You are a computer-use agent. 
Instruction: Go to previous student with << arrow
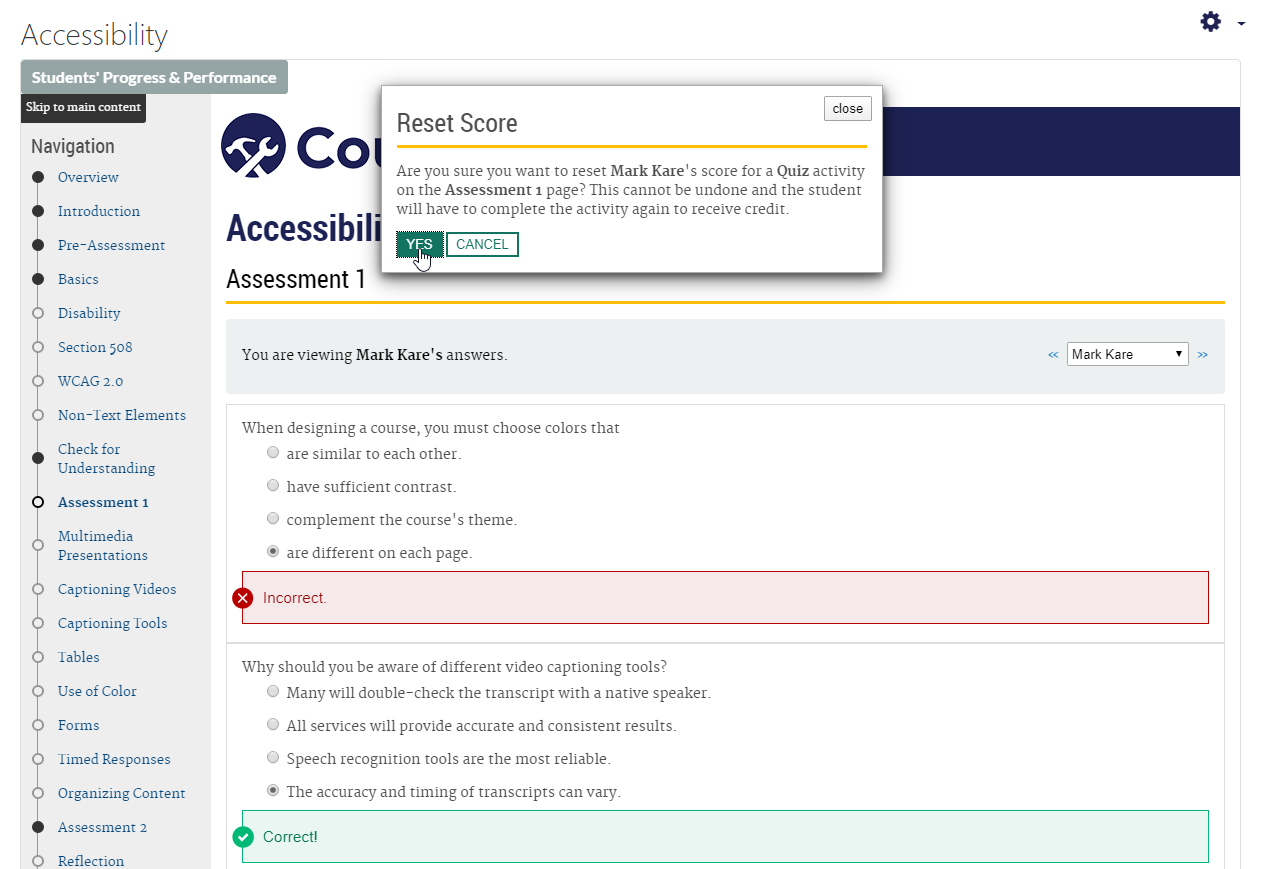click(1053, 354)
